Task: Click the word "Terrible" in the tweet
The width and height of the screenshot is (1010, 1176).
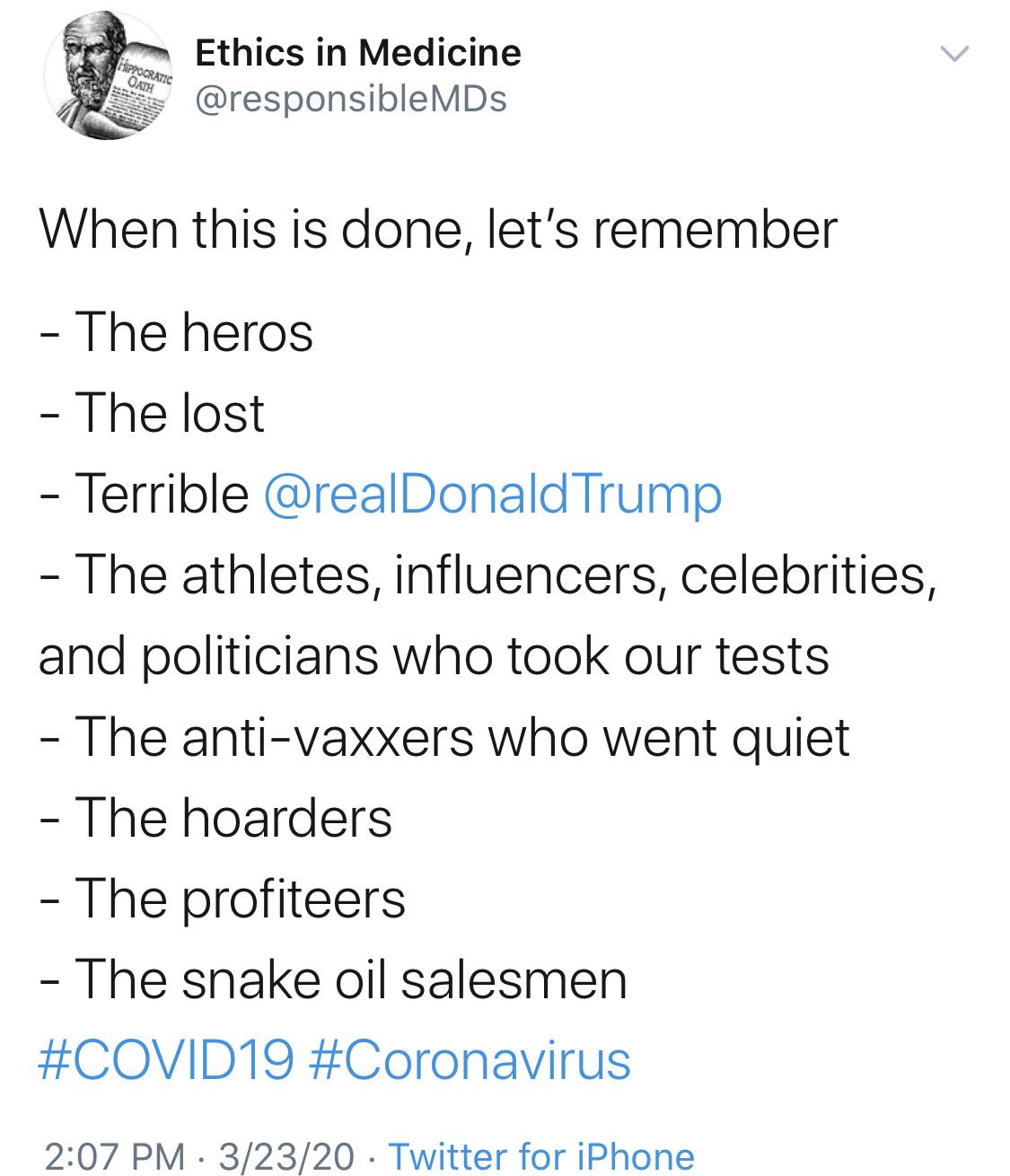Action: (162, 494)
